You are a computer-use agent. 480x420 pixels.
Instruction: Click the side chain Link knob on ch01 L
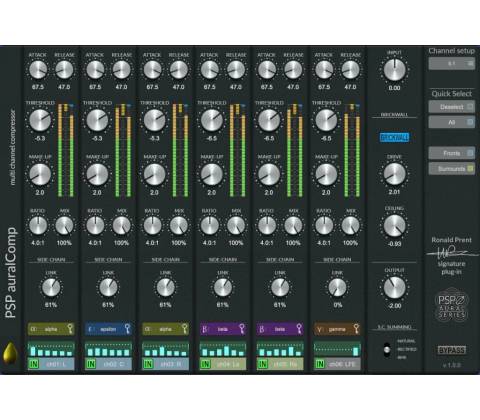pyautogui.click(x=51, y=287)
